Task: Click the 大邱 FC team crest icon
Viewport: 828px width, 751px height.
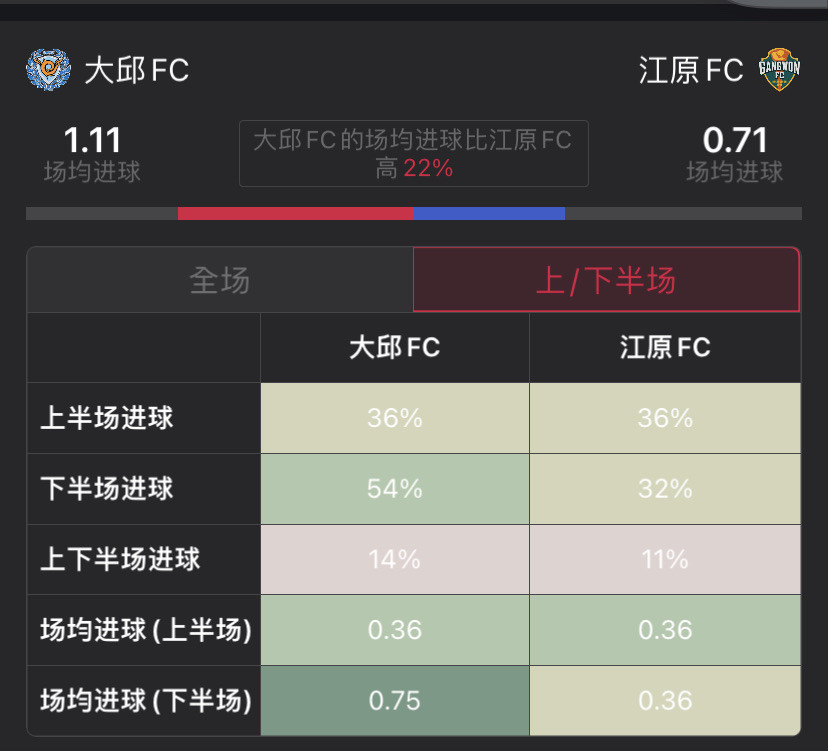Action: [48, 70]
